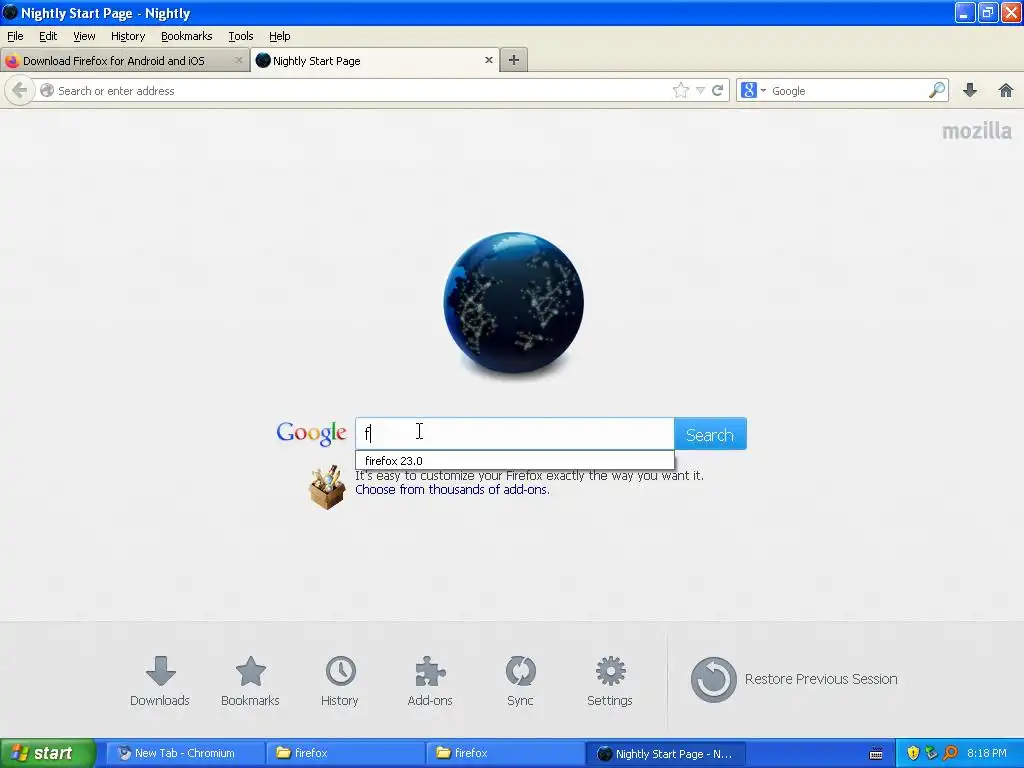Click the site identity globe in address bar
This screenshot has height=768, width=1024.
46,90
